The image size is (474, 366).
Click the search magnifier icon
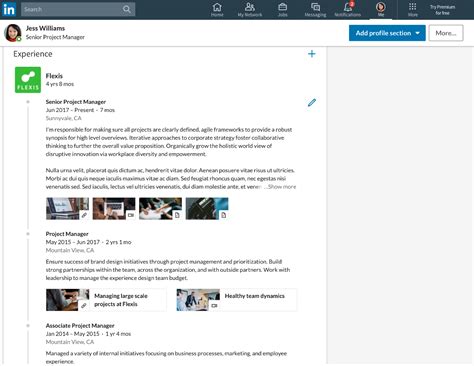pyautogui.click(x=127, y=9)
